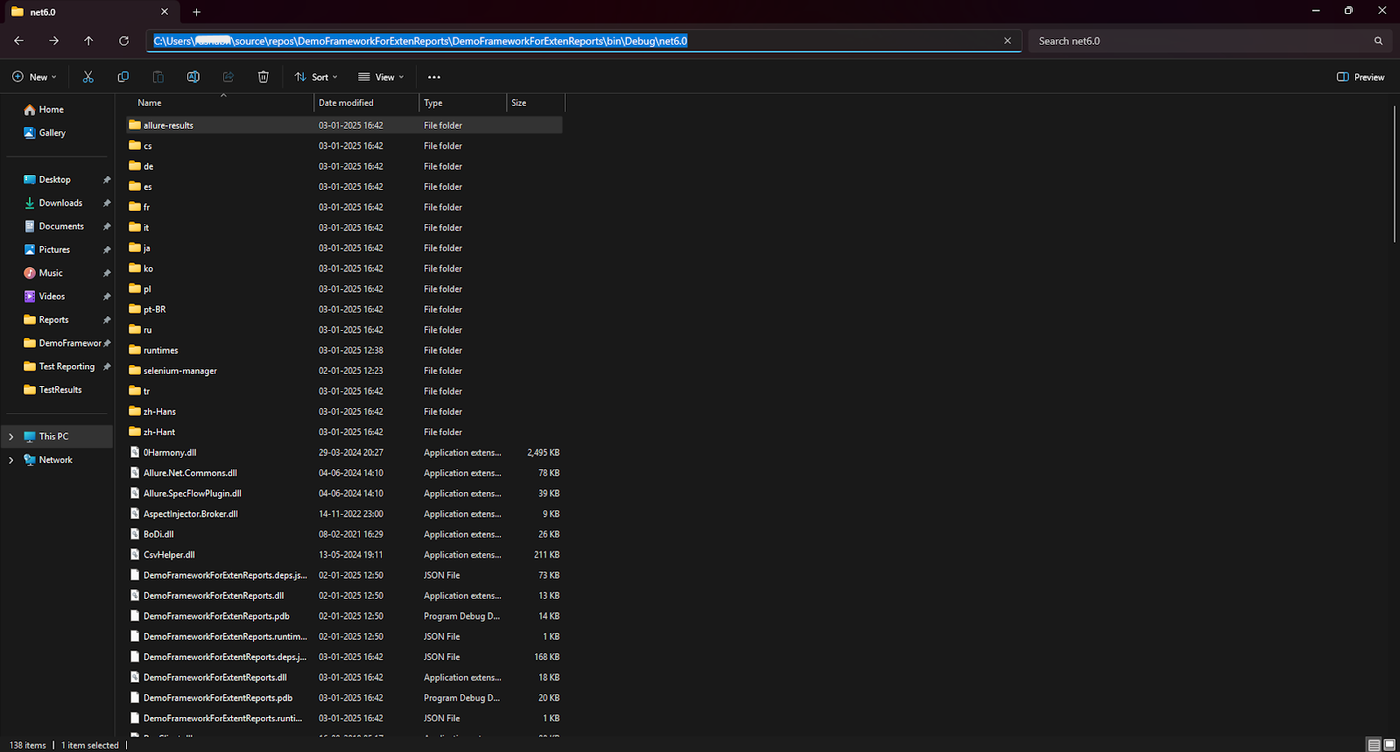Open a new tab with plus button
This screenshot has height=752, width=1400.
point(196,12)
